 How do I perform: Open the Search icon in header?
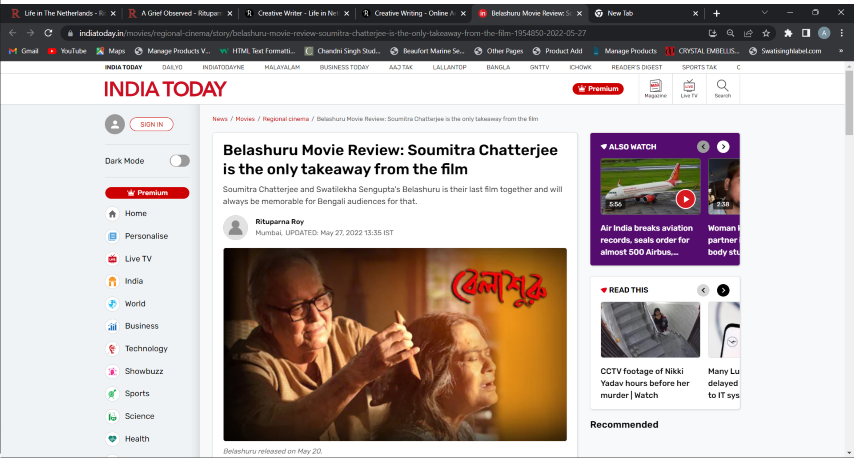click(x=722, y=88)
